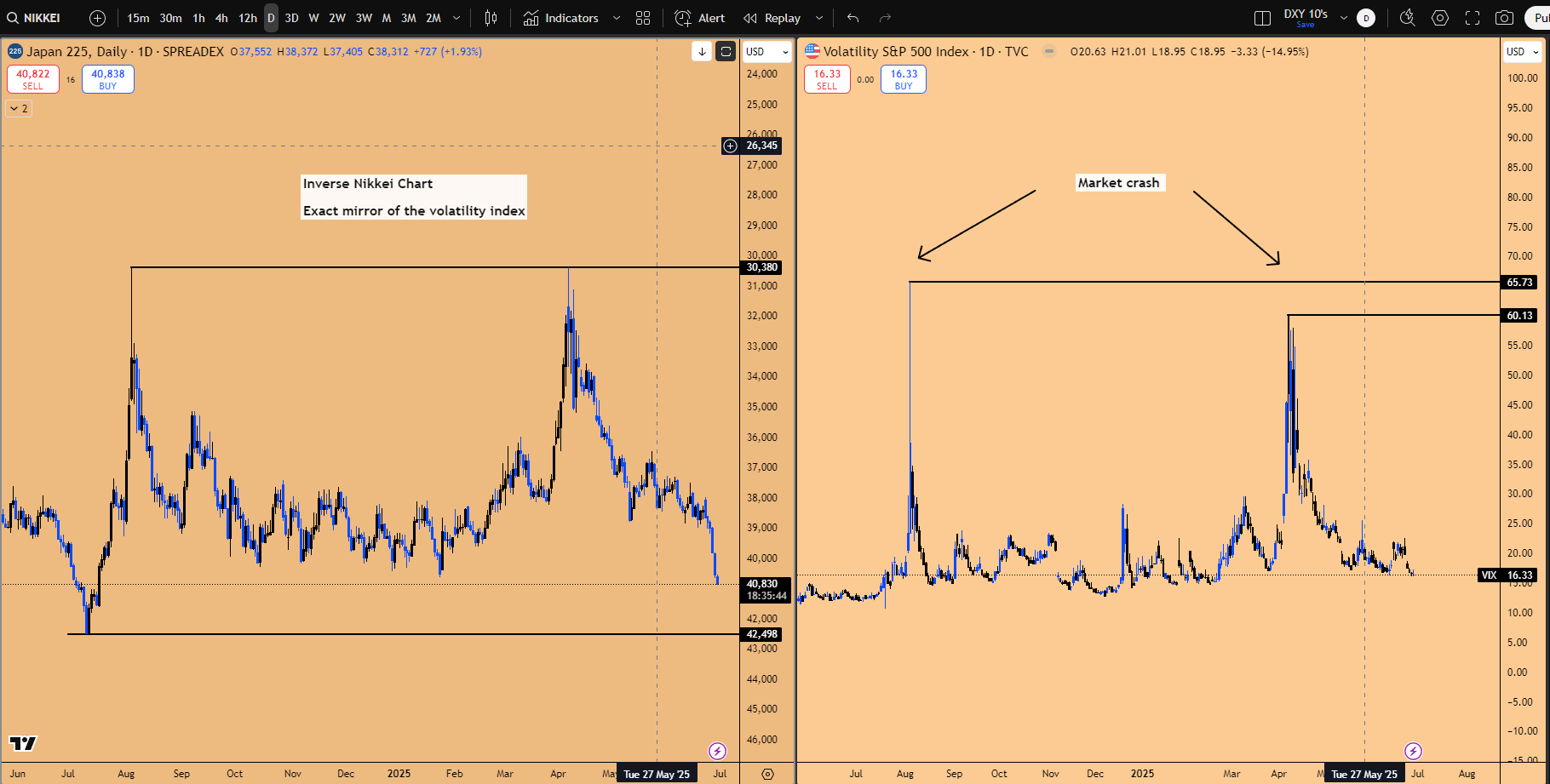Viewport: 1550px width, 784px height.
Task: Select the 'Inverse Nikkei Chart' text annotation
Action: point(414,197)
